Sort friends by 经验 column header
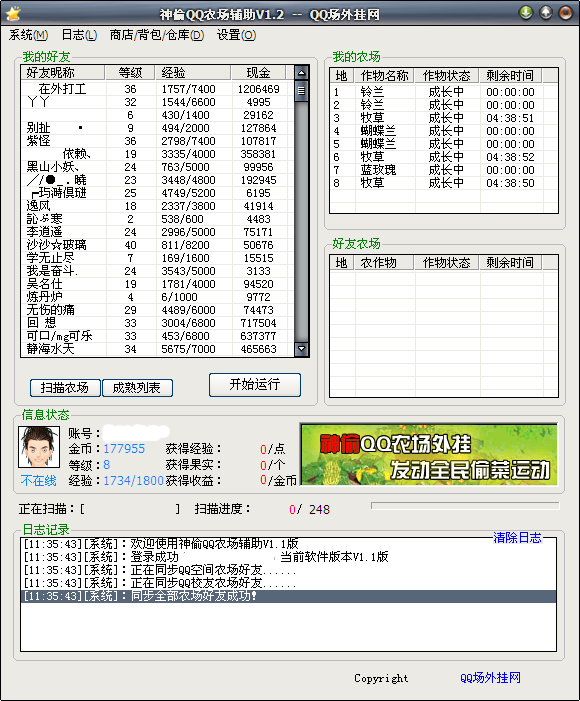The height and width of the screenshot is (701, 580). (x=193, y=72)
